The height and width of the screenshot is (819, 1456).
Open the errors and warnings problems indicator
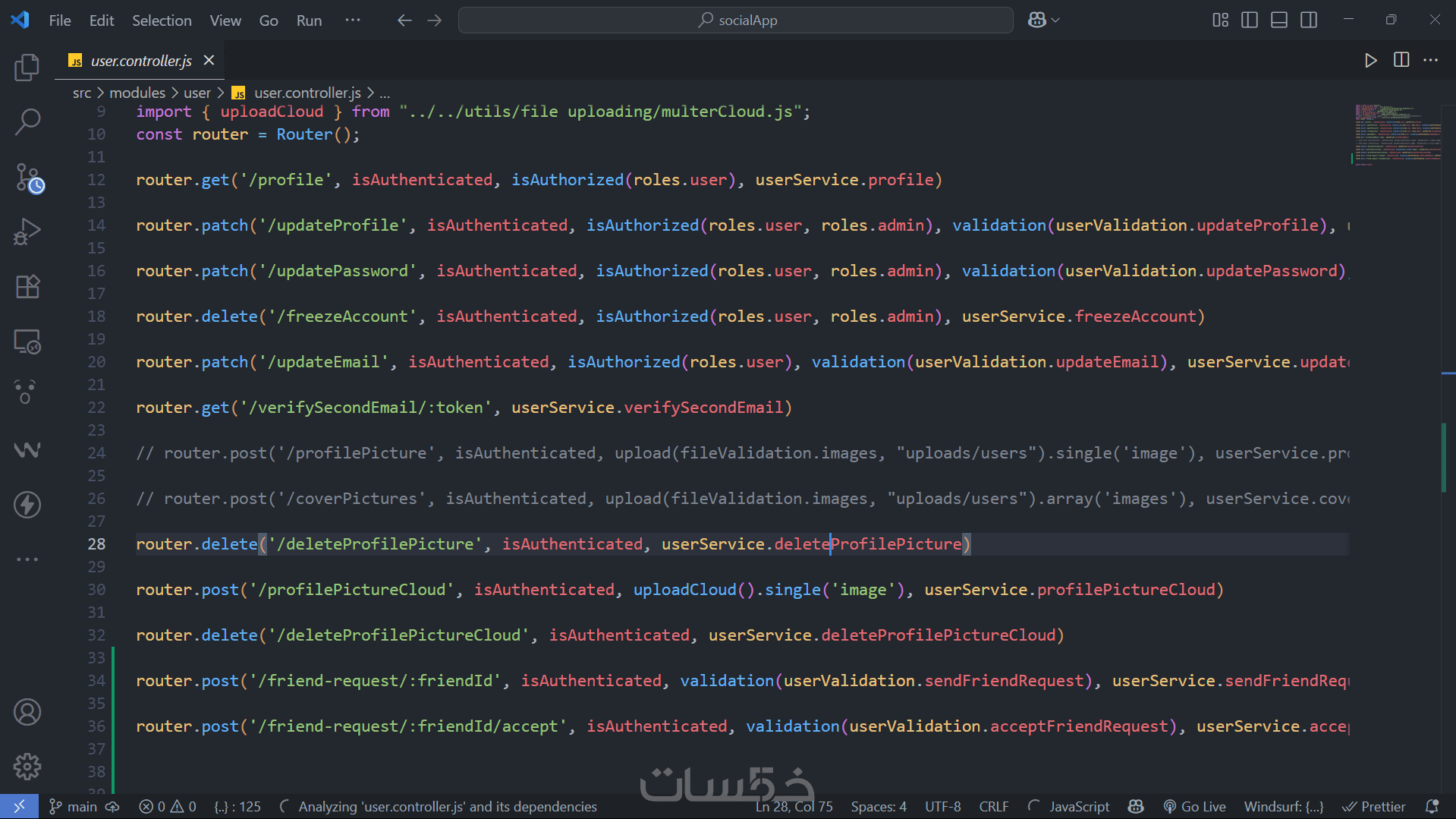tap(168, 806)
